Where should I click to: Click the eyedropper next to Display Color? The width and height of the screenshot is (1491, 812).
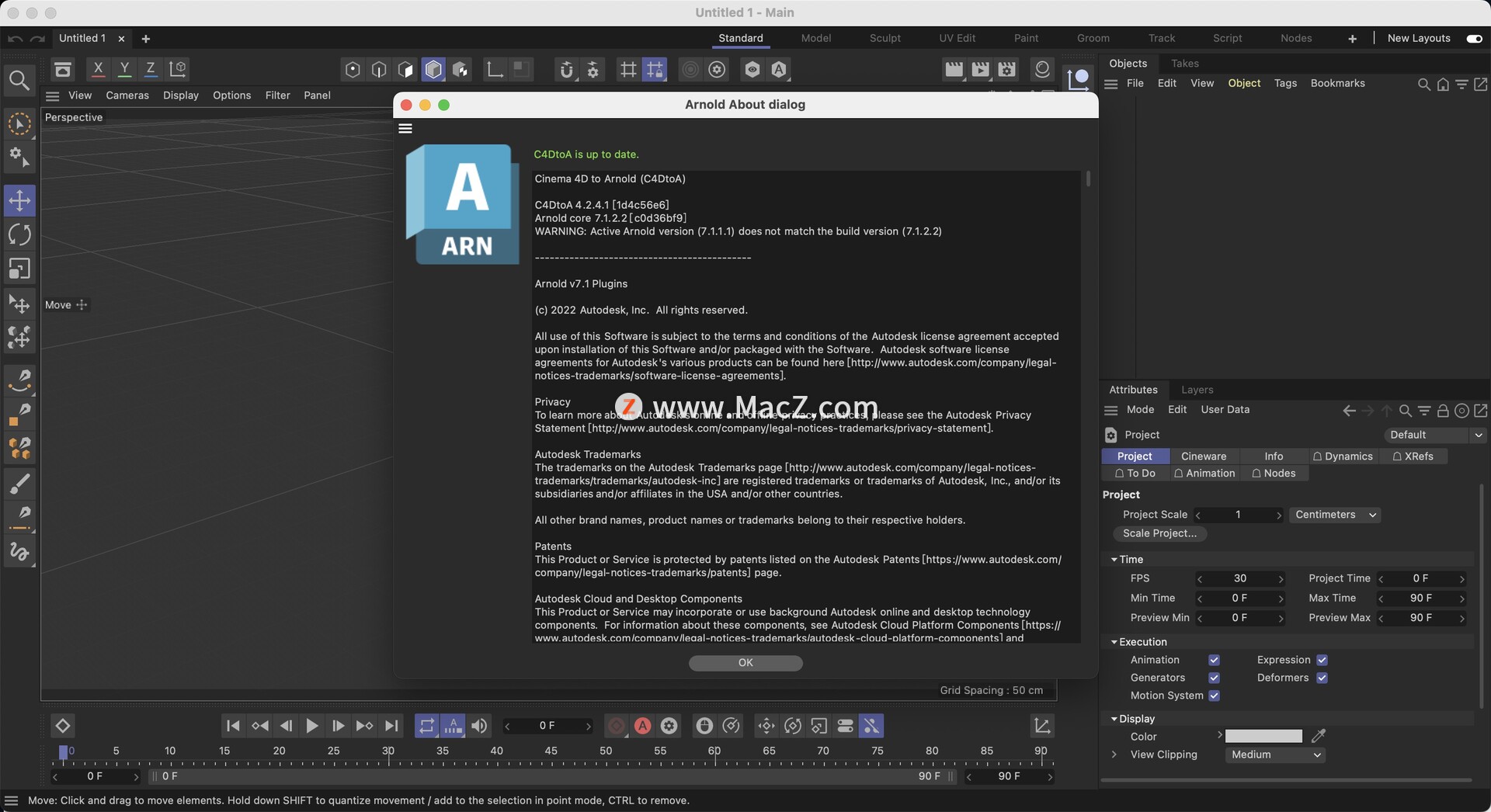[x=1319, y=736]
